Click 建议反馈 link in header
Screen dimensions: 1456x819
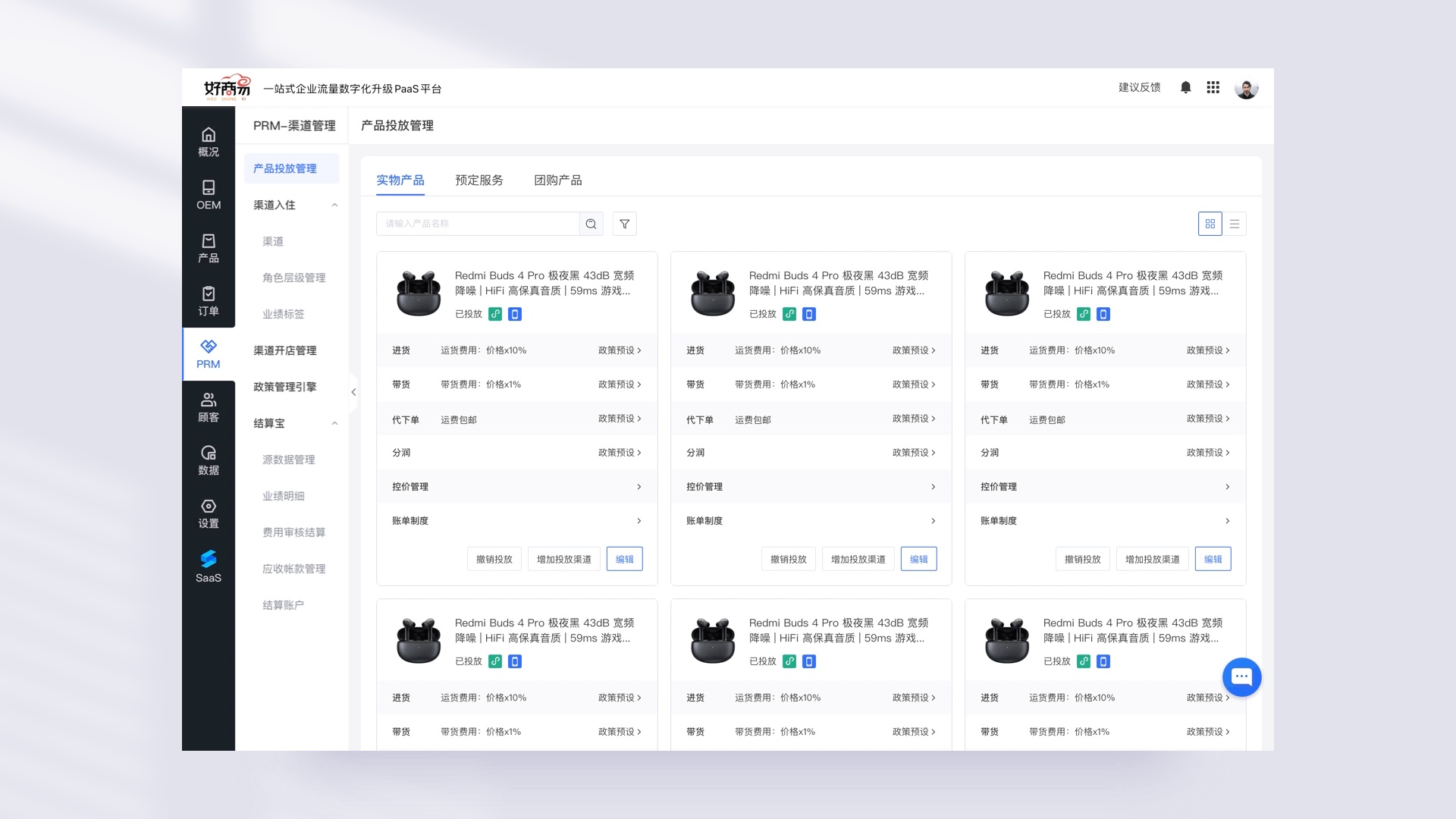click(x=1139, y=87)
